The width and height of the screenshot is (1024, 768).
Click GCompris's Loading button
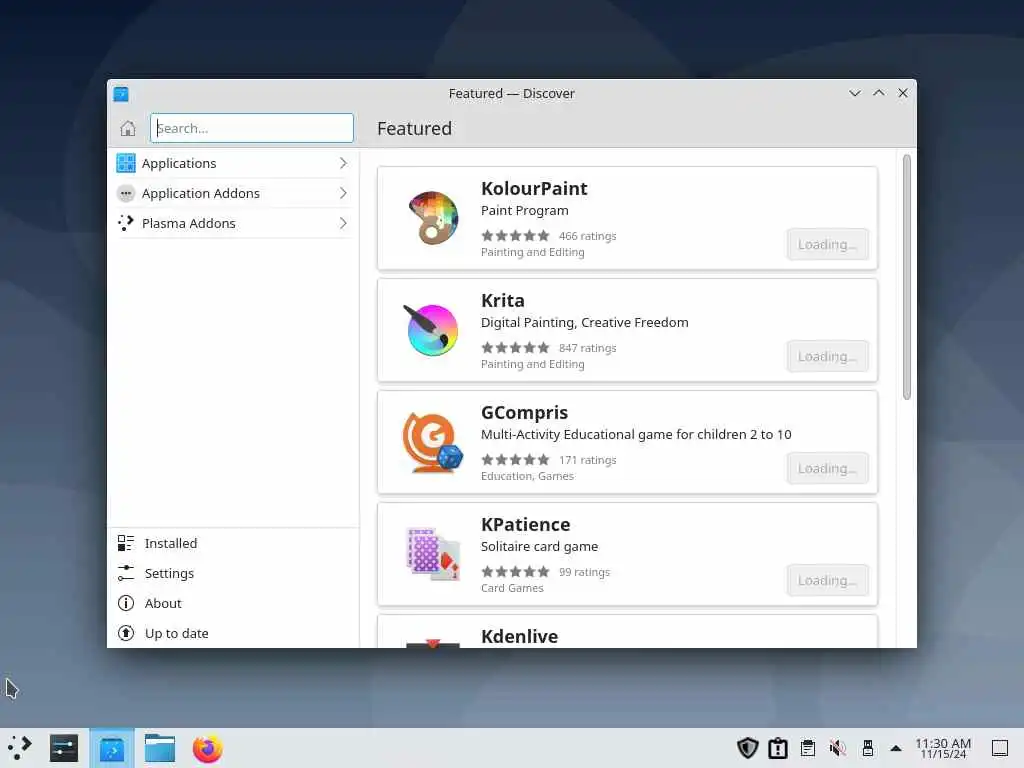click(x=827, y=468)
